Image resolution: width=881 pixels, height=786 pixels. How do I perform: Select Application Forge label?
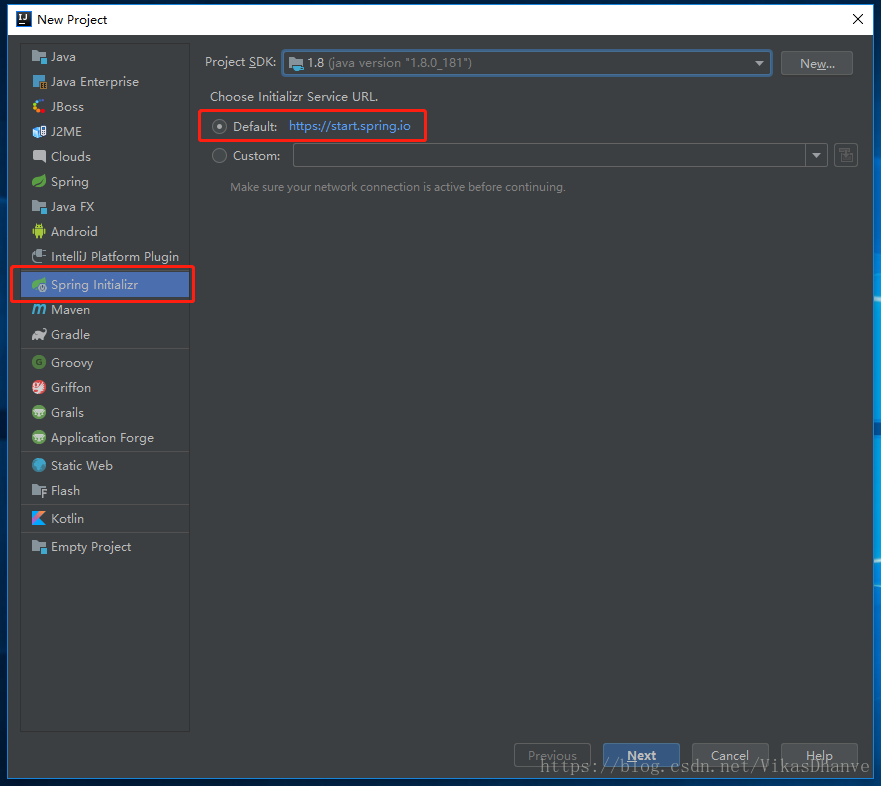click(x=102, y=438)
